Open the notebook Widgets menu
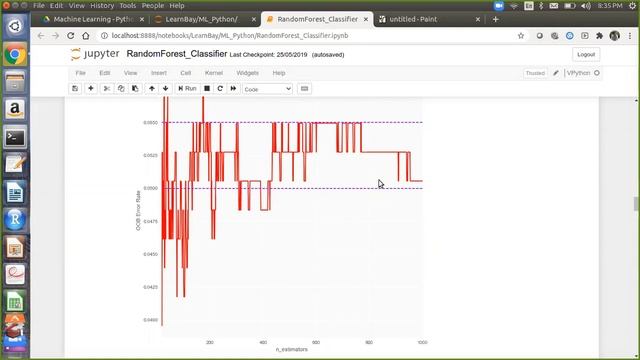 pos(247,73)
